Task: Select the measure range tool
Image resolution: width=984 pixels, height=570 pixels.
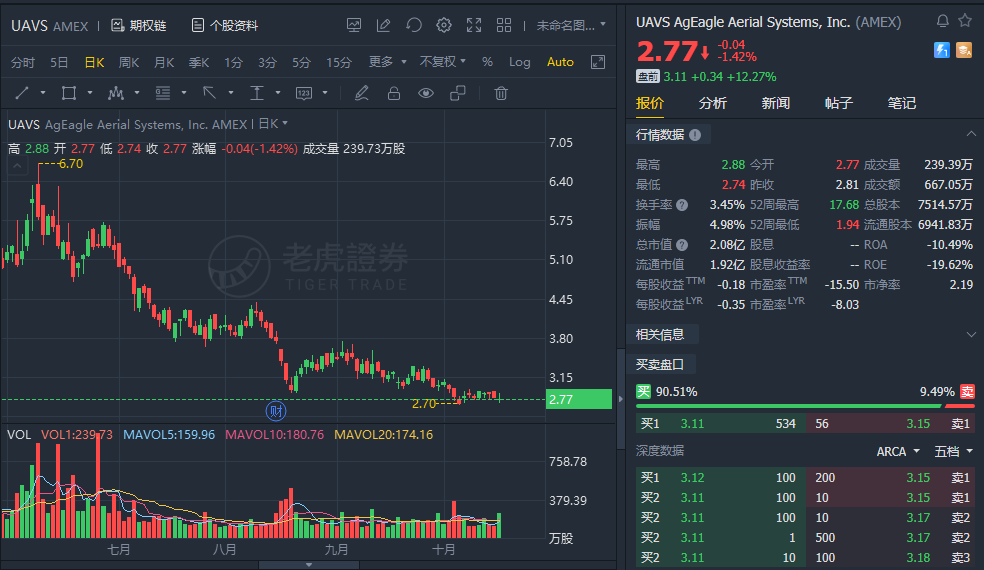Action: click(257, 94)
